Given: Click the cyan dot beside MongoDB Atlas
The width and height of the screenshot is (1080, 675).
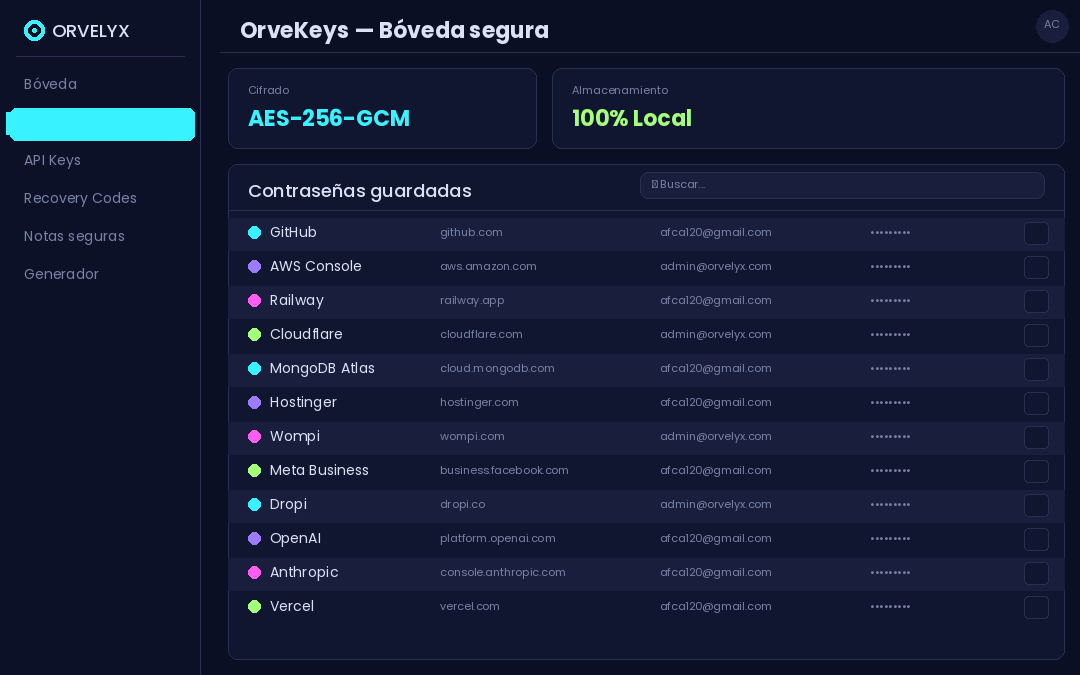Looking at the screenshot, I should click(x=254, y=368).
